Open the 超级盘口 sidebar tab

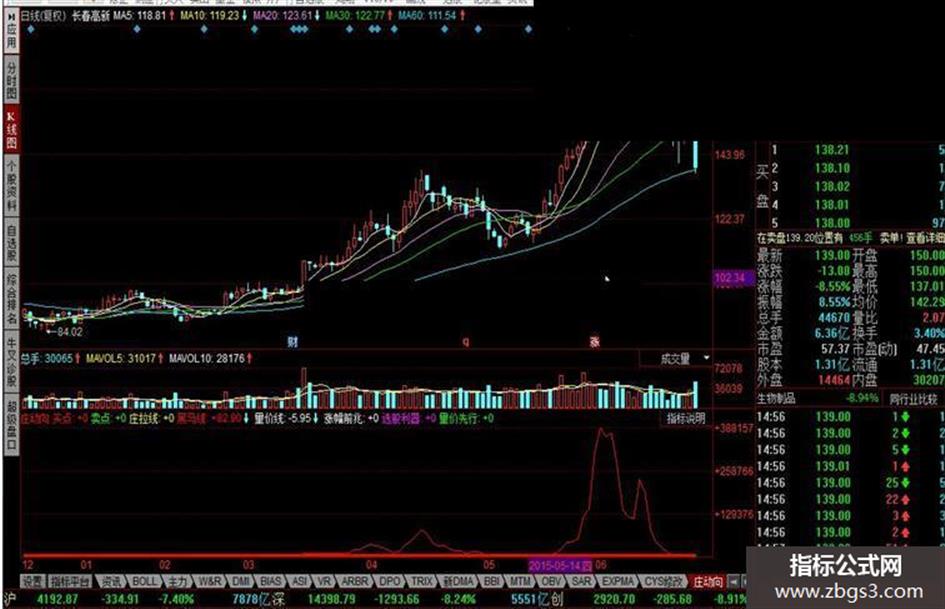11,423
